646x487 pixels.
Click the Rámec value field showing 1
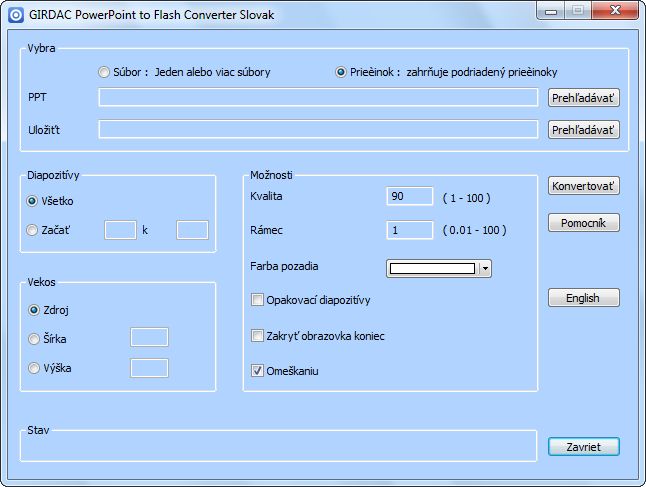(x=410, y=230)
